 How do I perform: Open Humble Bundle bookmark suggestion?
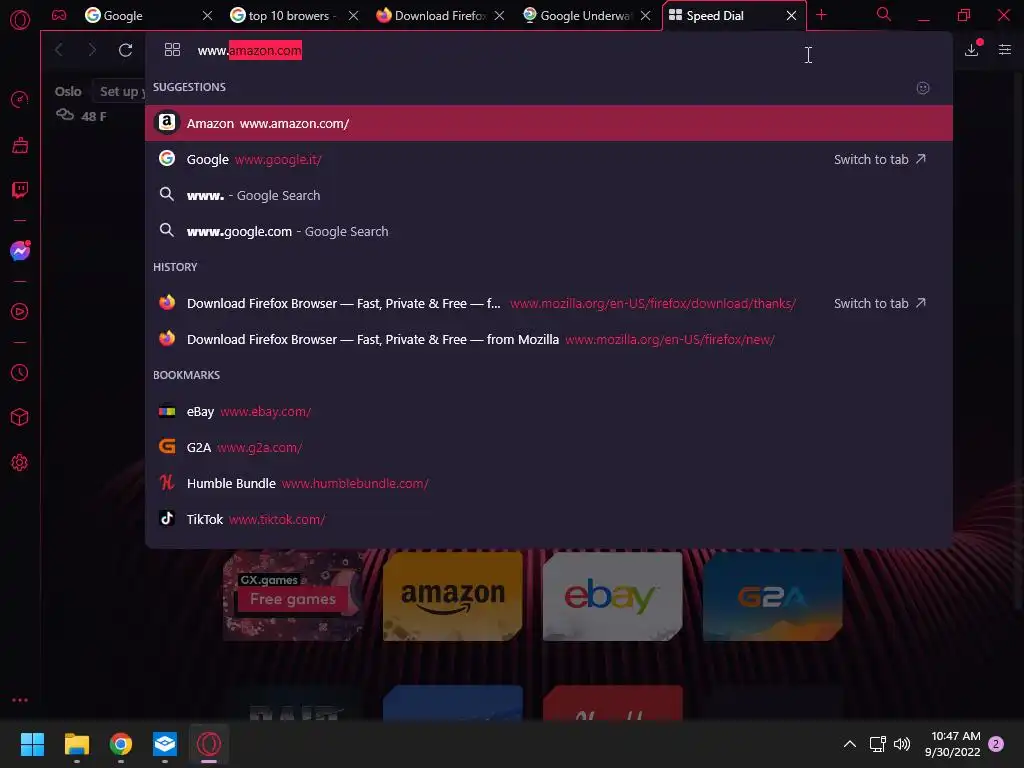(549, 483)
